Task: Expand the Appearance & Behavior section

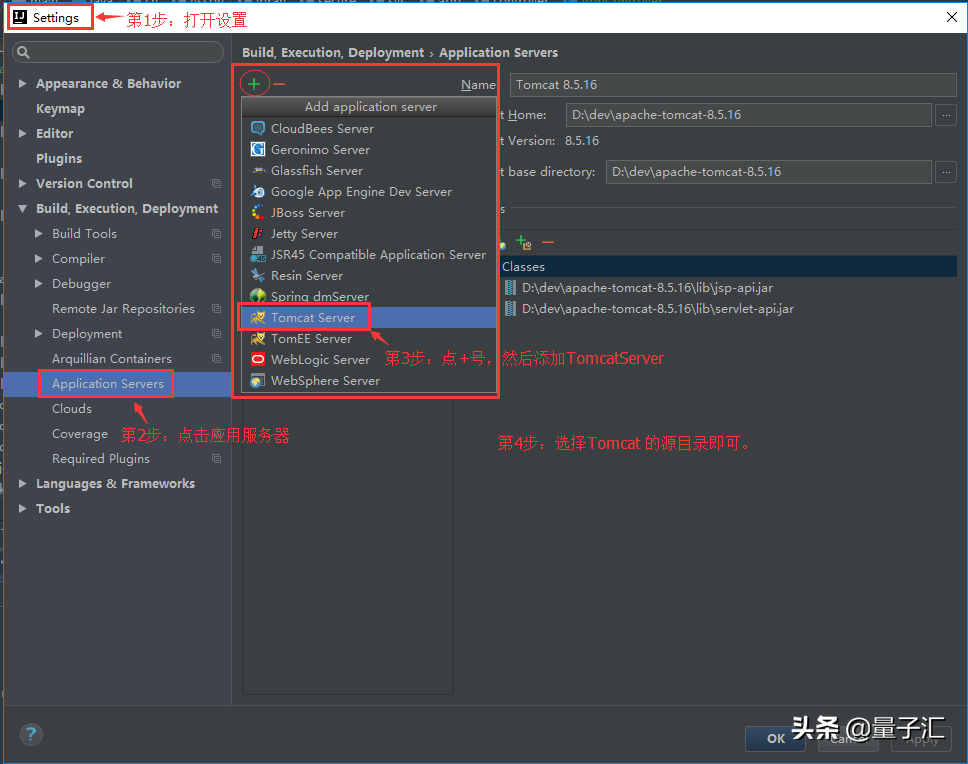Action: [21, 83]
